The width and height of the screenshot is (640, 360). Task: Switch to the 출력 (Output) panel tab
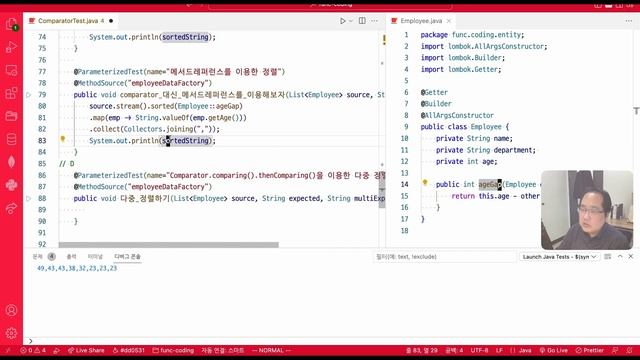click(x=71, y=256)
